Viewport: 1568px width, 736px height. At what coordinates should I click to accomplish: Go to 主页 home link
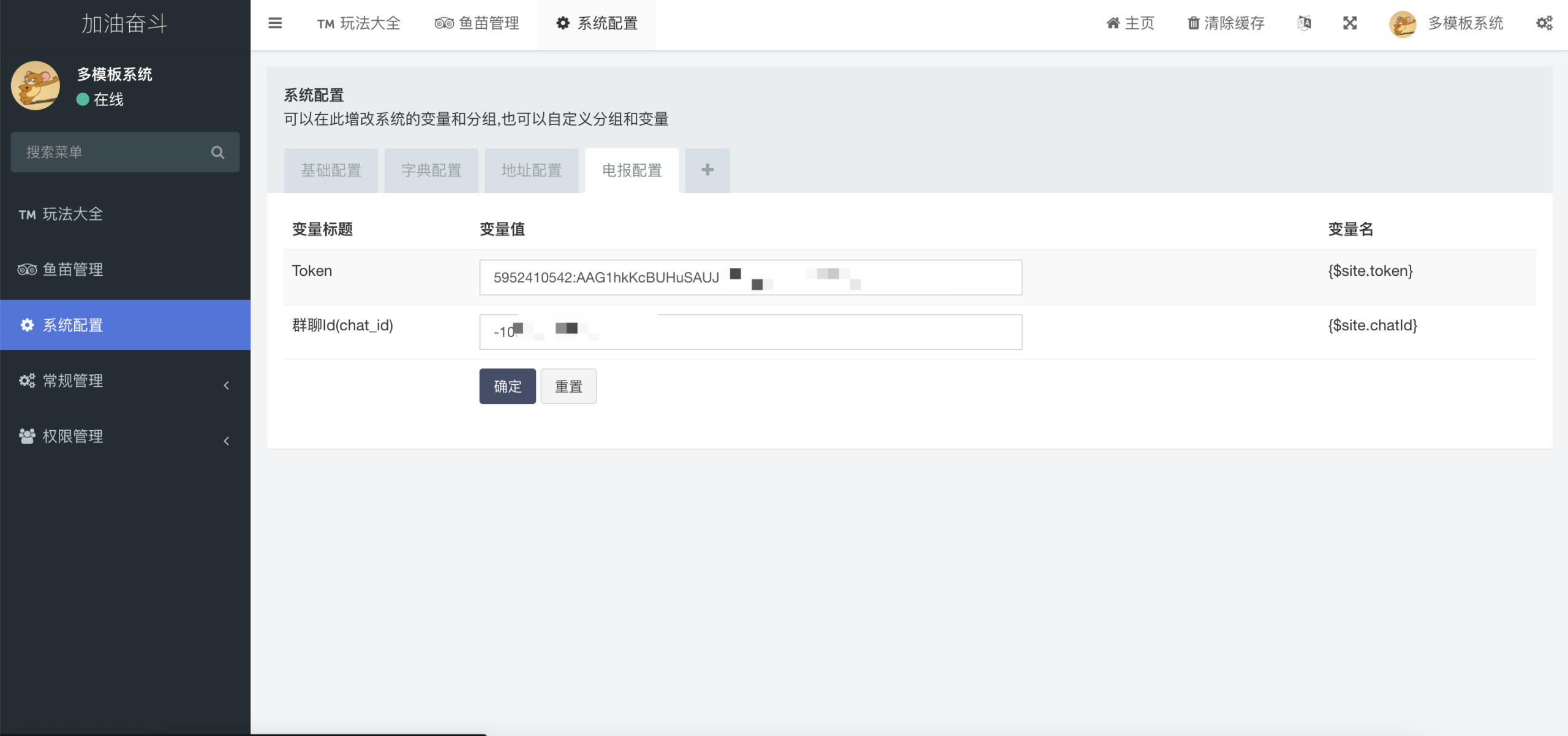(1130, 23)
